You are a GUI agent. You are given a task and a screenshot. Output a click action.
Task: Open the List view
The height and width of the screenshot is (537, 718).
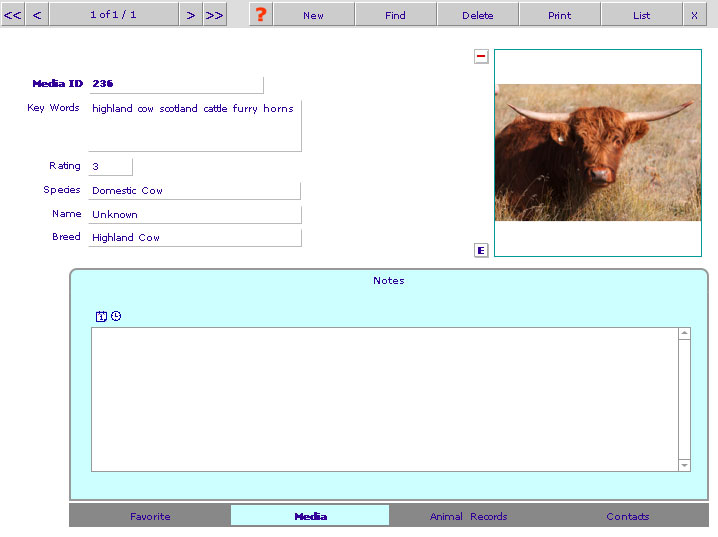[x=642, y=15]
